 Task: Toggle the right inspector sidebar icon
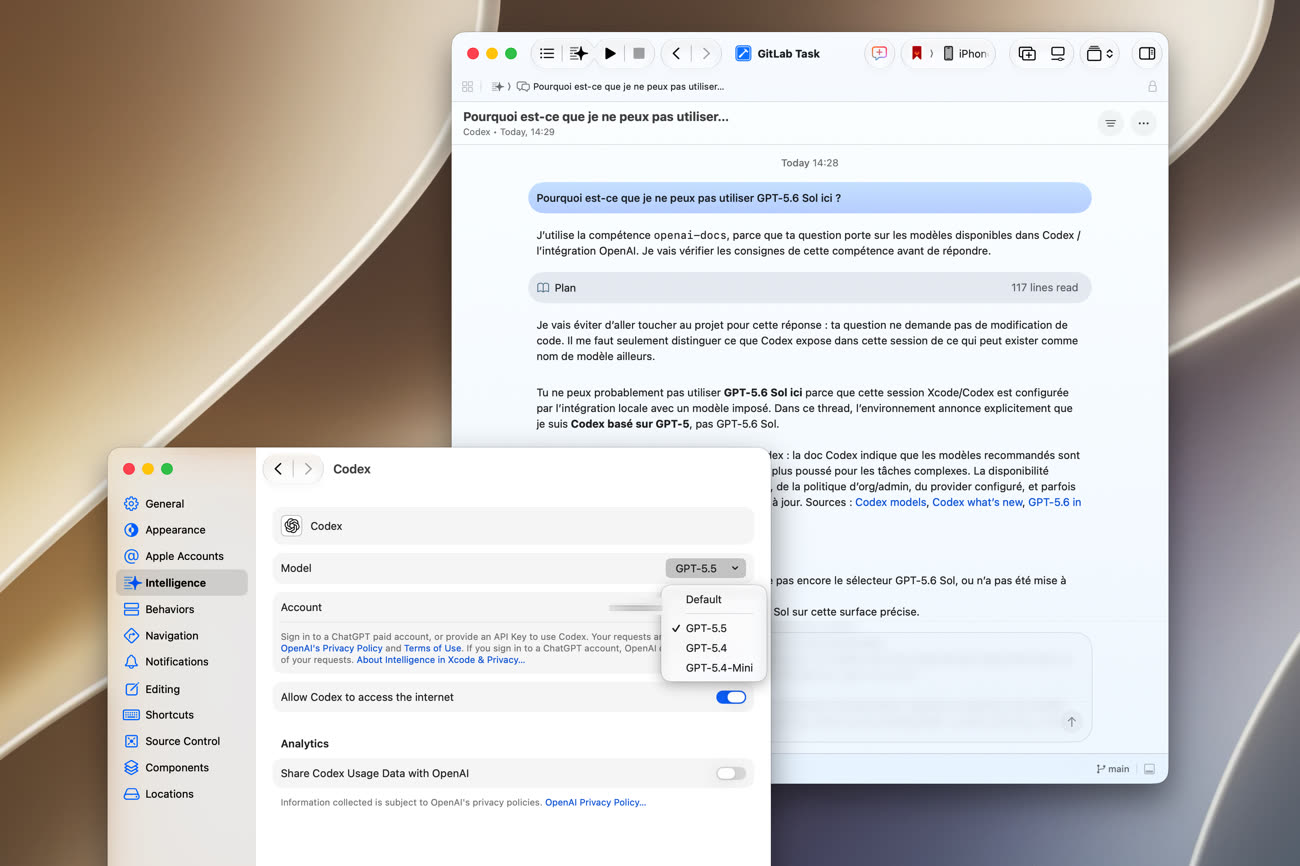[x=1147, y=54]
